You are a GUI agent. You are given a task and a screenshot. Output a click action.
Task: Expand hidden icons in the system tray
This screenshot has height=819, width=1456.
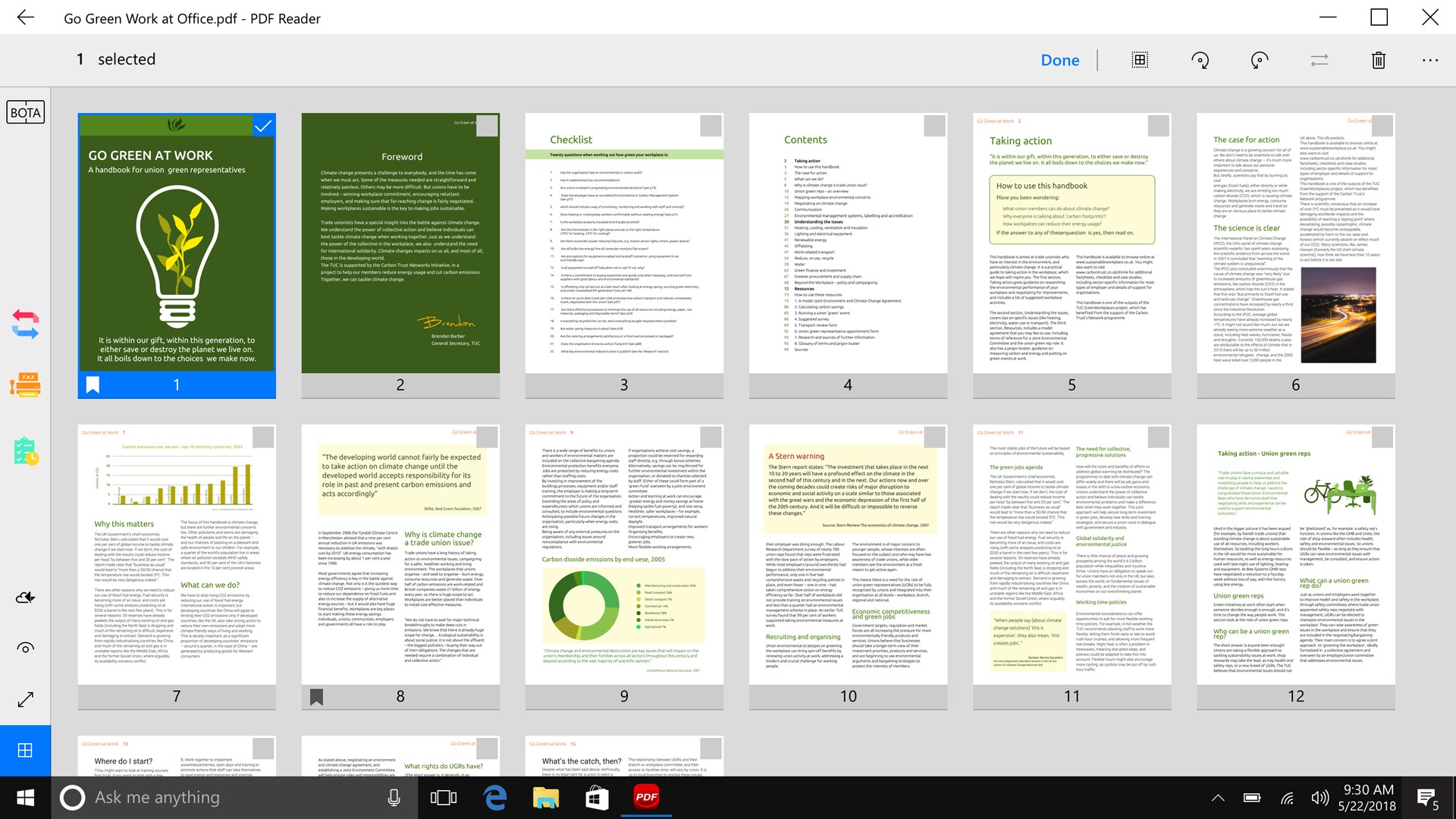1217,797
